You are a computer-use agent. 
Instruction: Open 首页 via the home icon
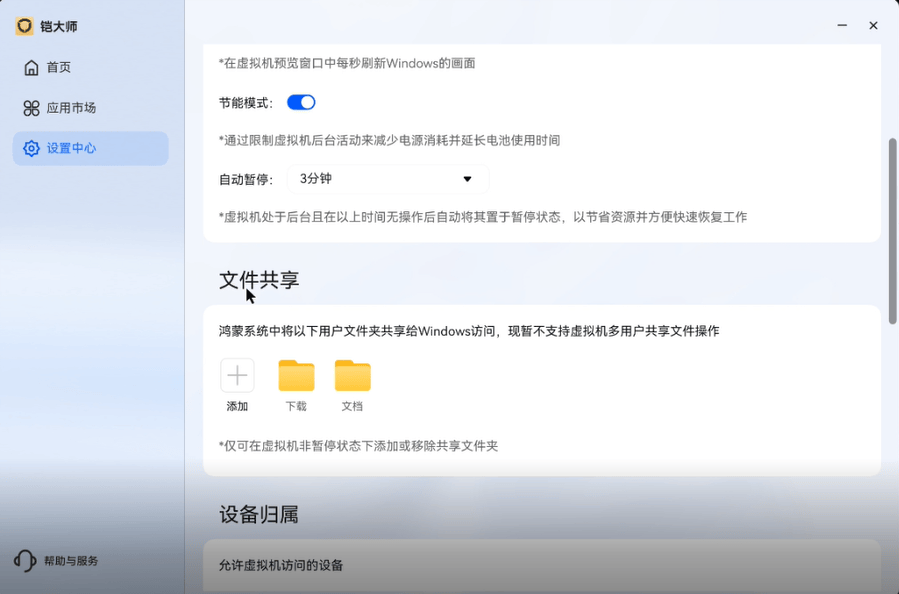31,68
